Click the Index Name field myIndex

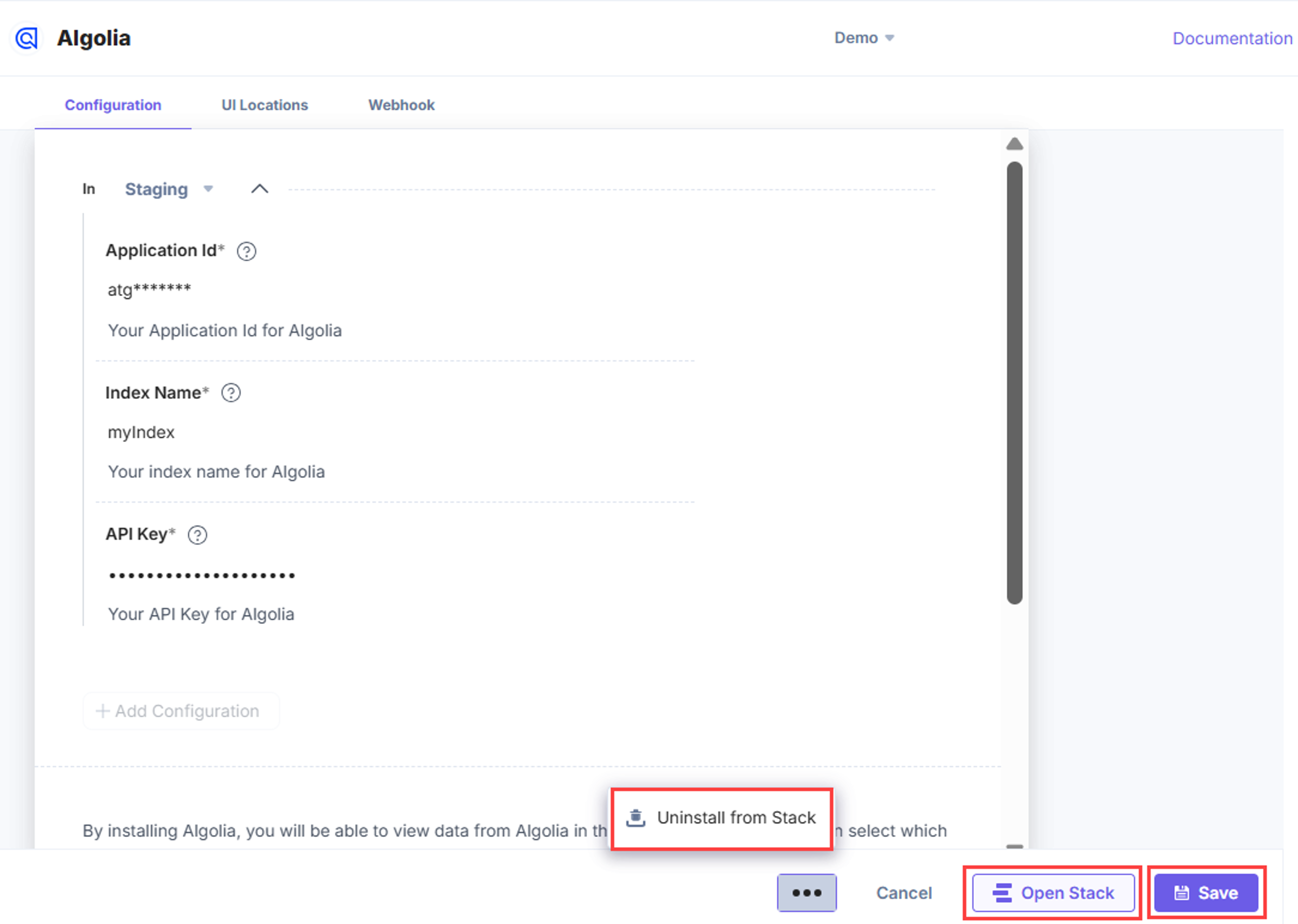[x=395, y=432]
